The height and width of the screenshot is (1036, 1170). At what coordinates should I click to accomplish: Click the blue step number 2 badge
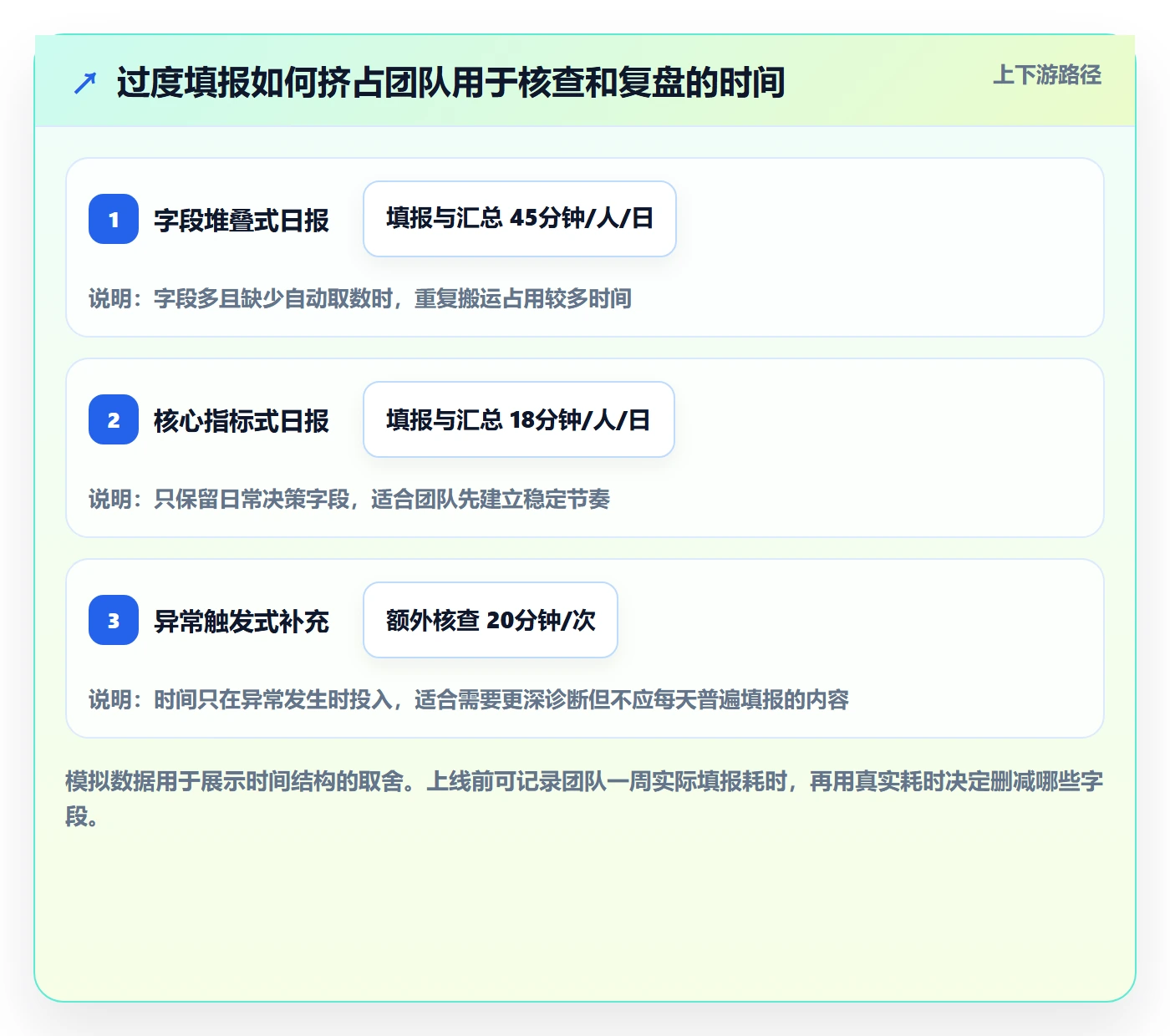(114, 419)
